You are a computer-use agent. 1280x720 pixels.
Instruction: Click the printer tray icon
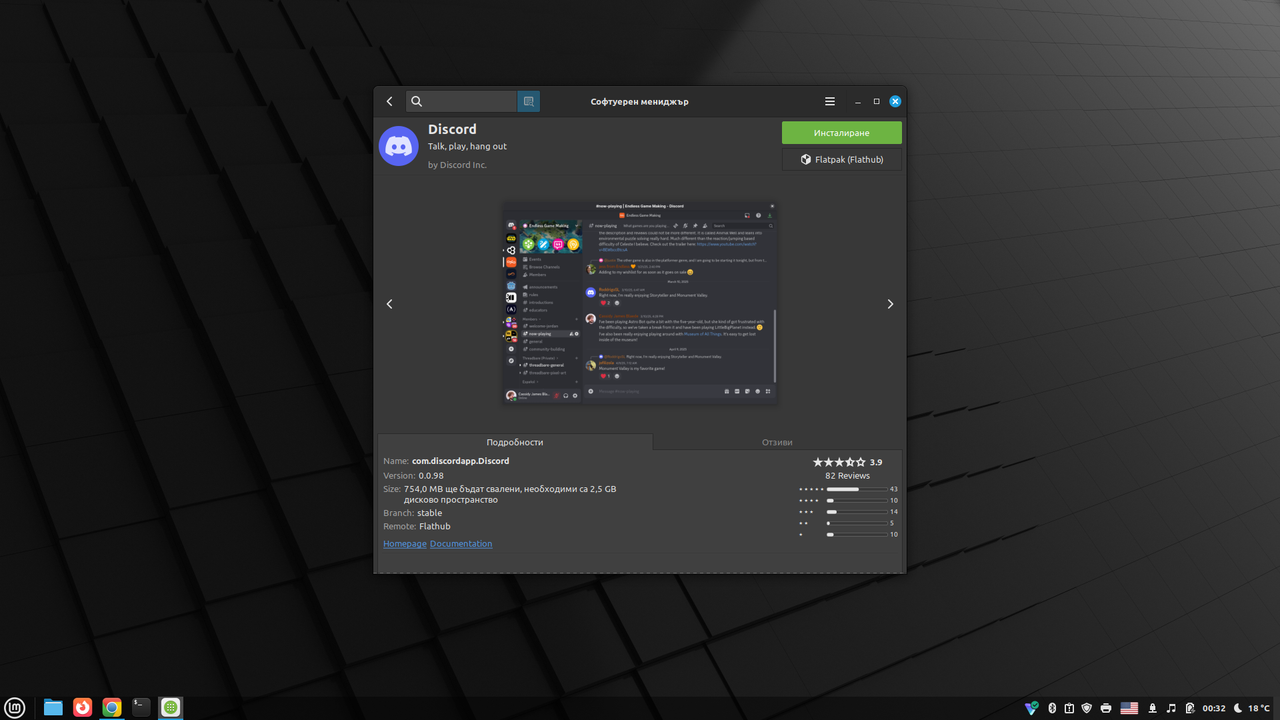tap(1106, 708)
